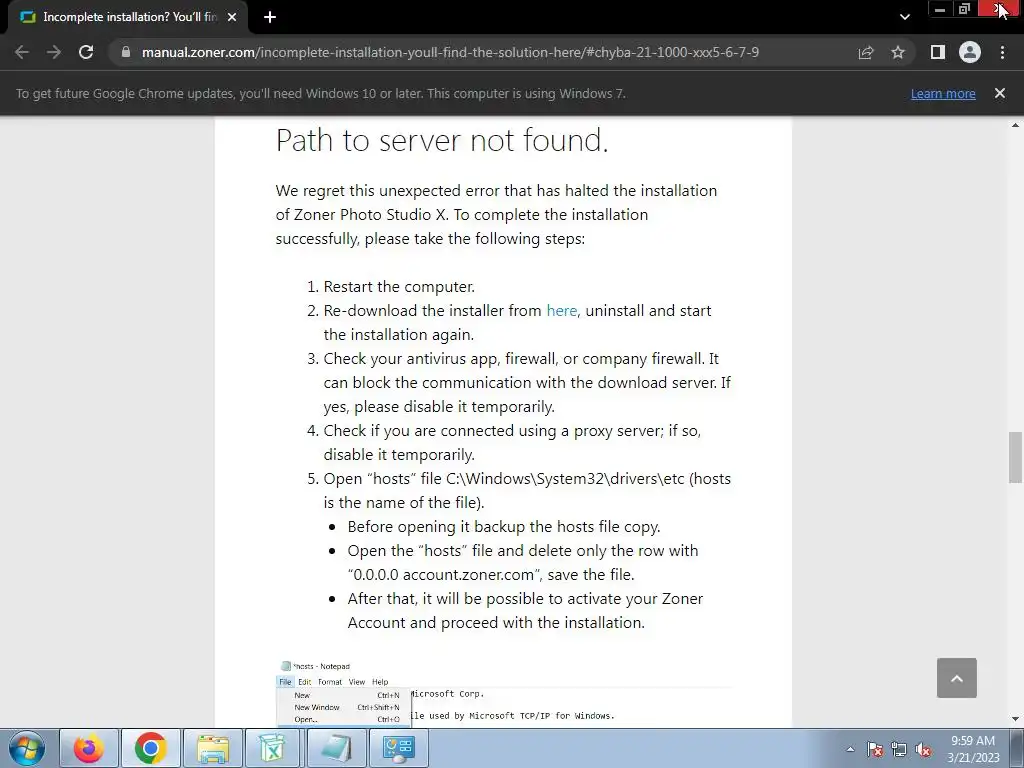This screenshot has width=1024, height=768.
Task: Click the 'Path to server not found.' heading
Action: 442,140
